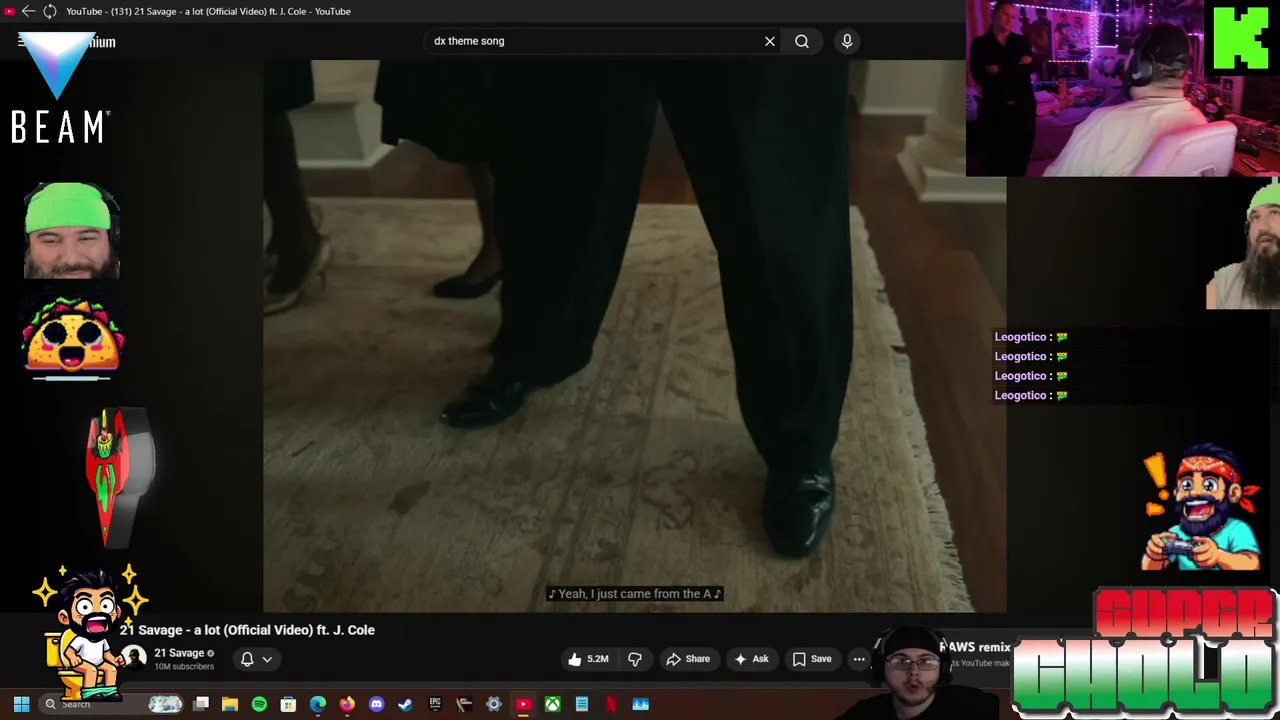
Task: Click the video player frame to pause
Action: pyautogui.click(x=634, y=335)
